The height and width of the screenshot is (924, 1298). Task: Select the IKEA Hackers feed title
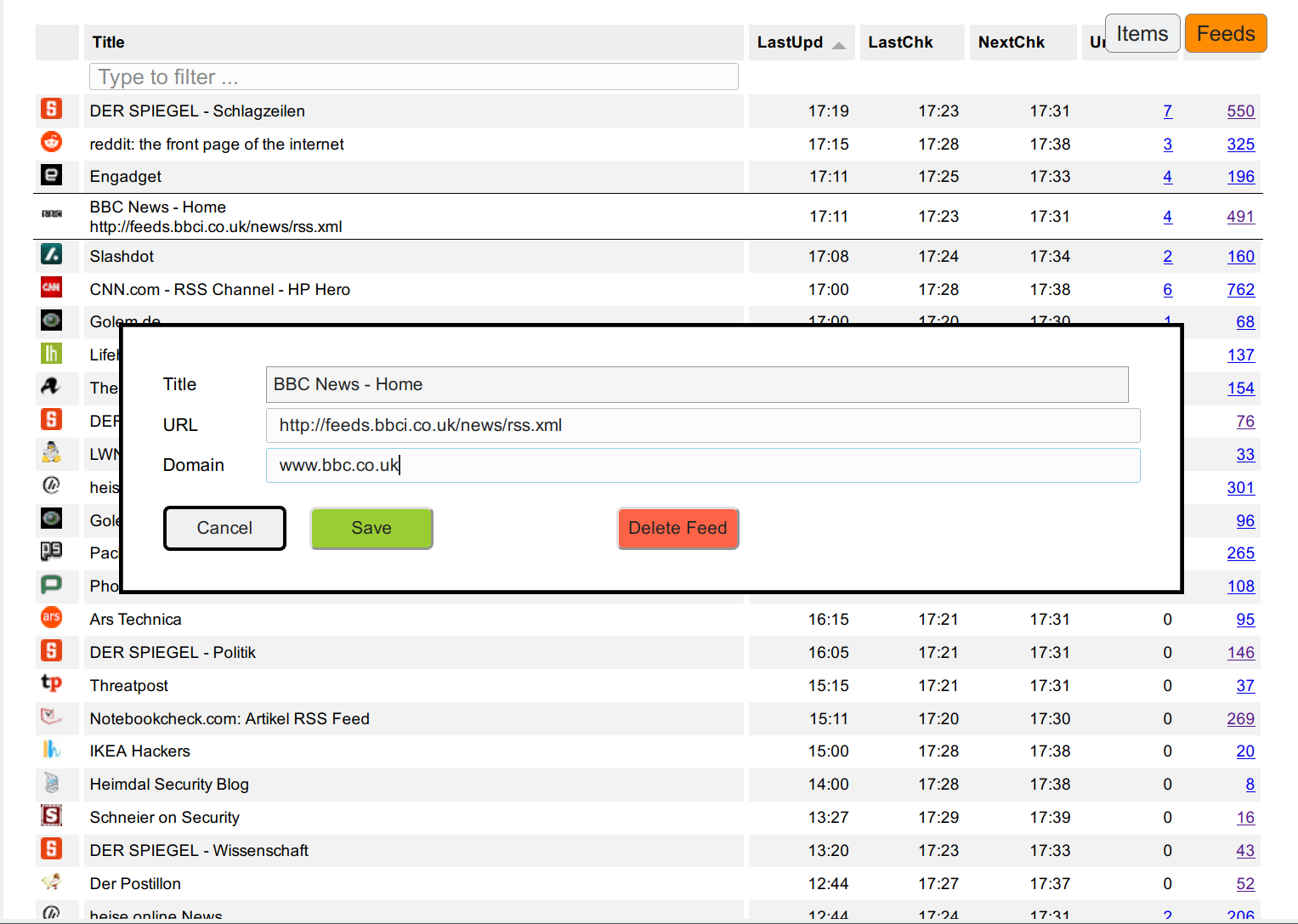point(140,751)
